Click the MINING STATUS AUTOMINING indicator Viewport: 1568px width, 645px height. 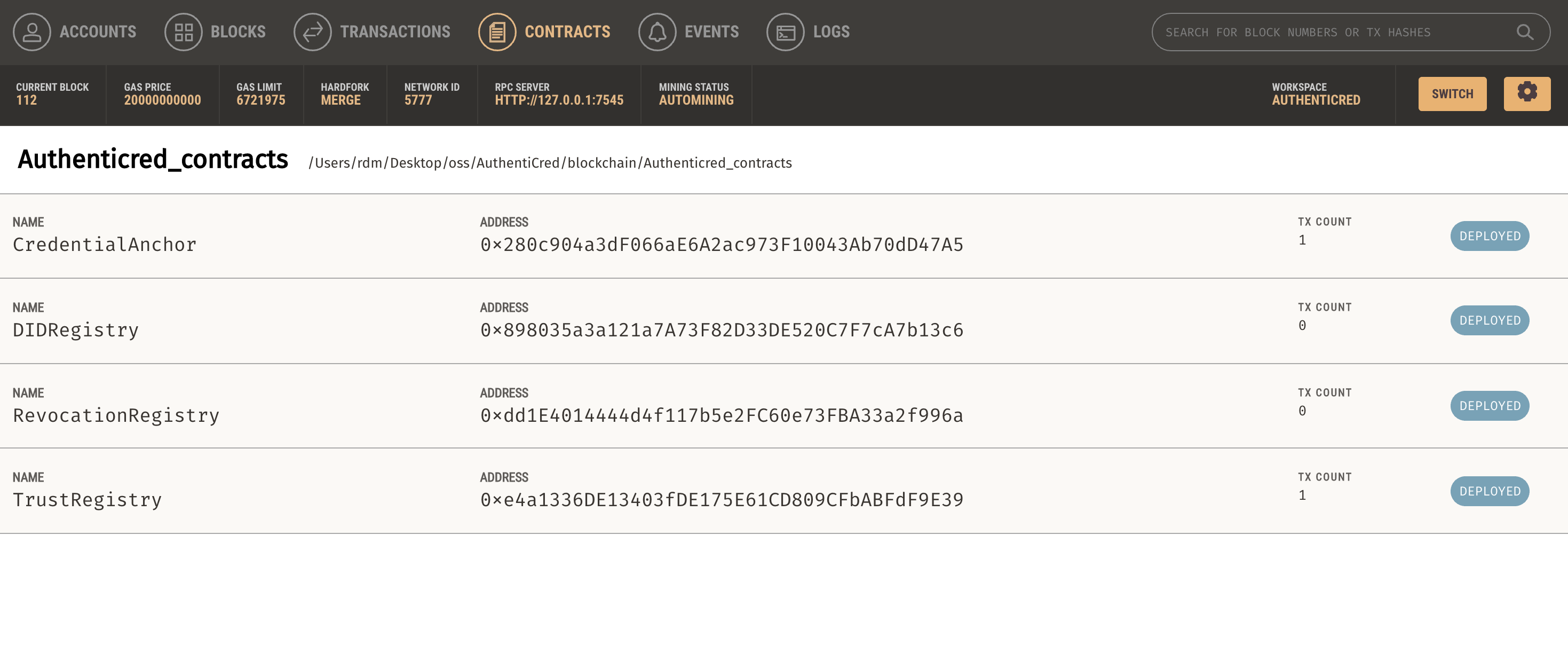click(696, 95)
